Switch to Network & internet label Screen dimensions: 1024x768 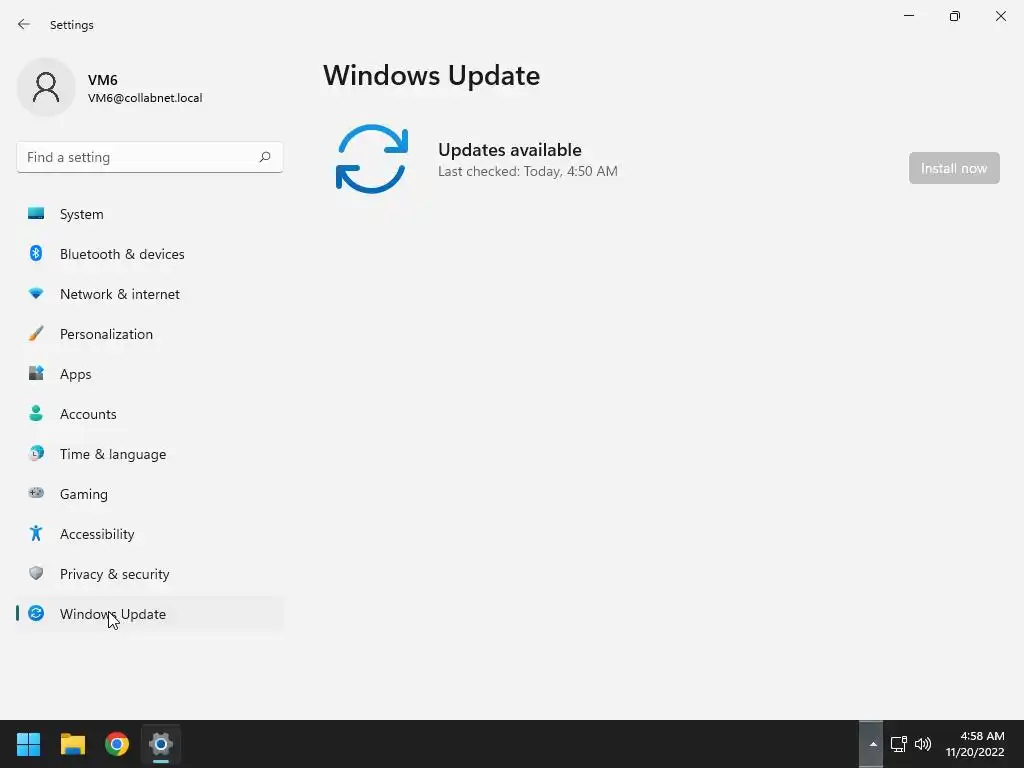click(120, 294)
